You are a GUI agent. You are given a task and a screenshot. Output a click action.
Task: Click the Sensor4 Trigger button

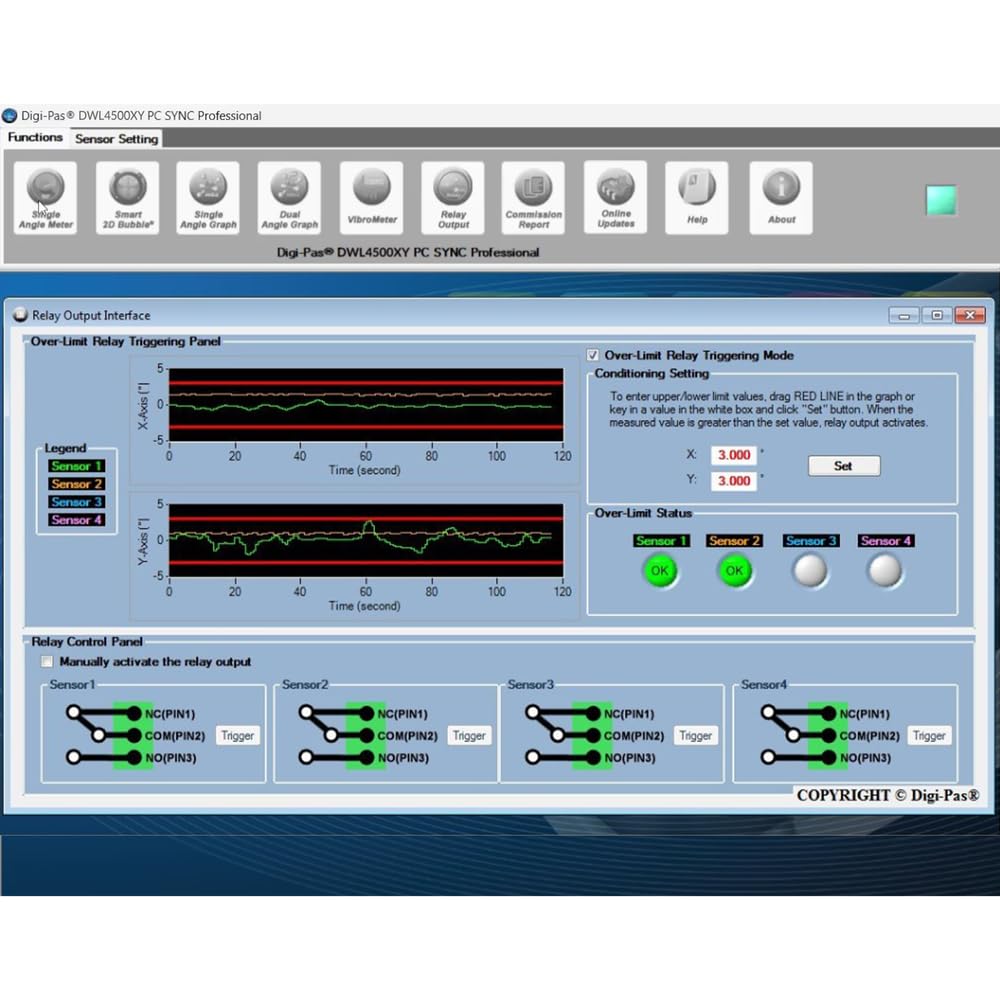(x=929, y=735)
